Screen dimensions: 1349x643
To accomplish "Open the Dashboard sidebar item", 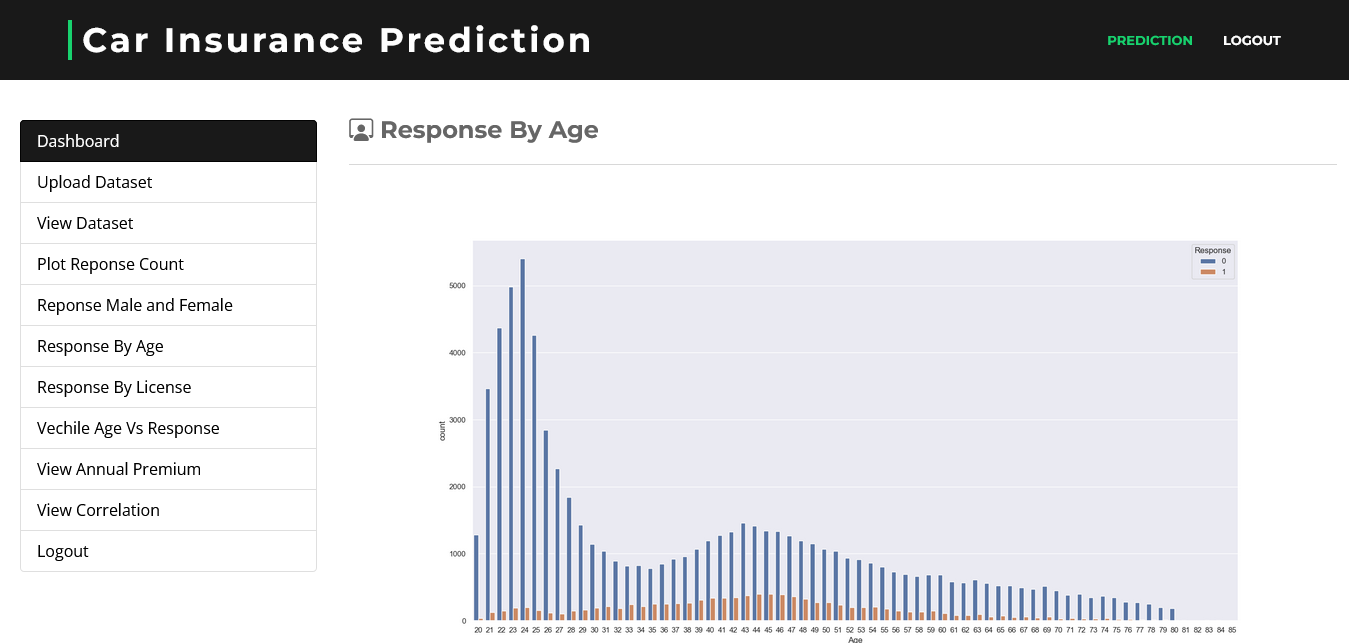I will pyautogui.click(x=168, y=141).
